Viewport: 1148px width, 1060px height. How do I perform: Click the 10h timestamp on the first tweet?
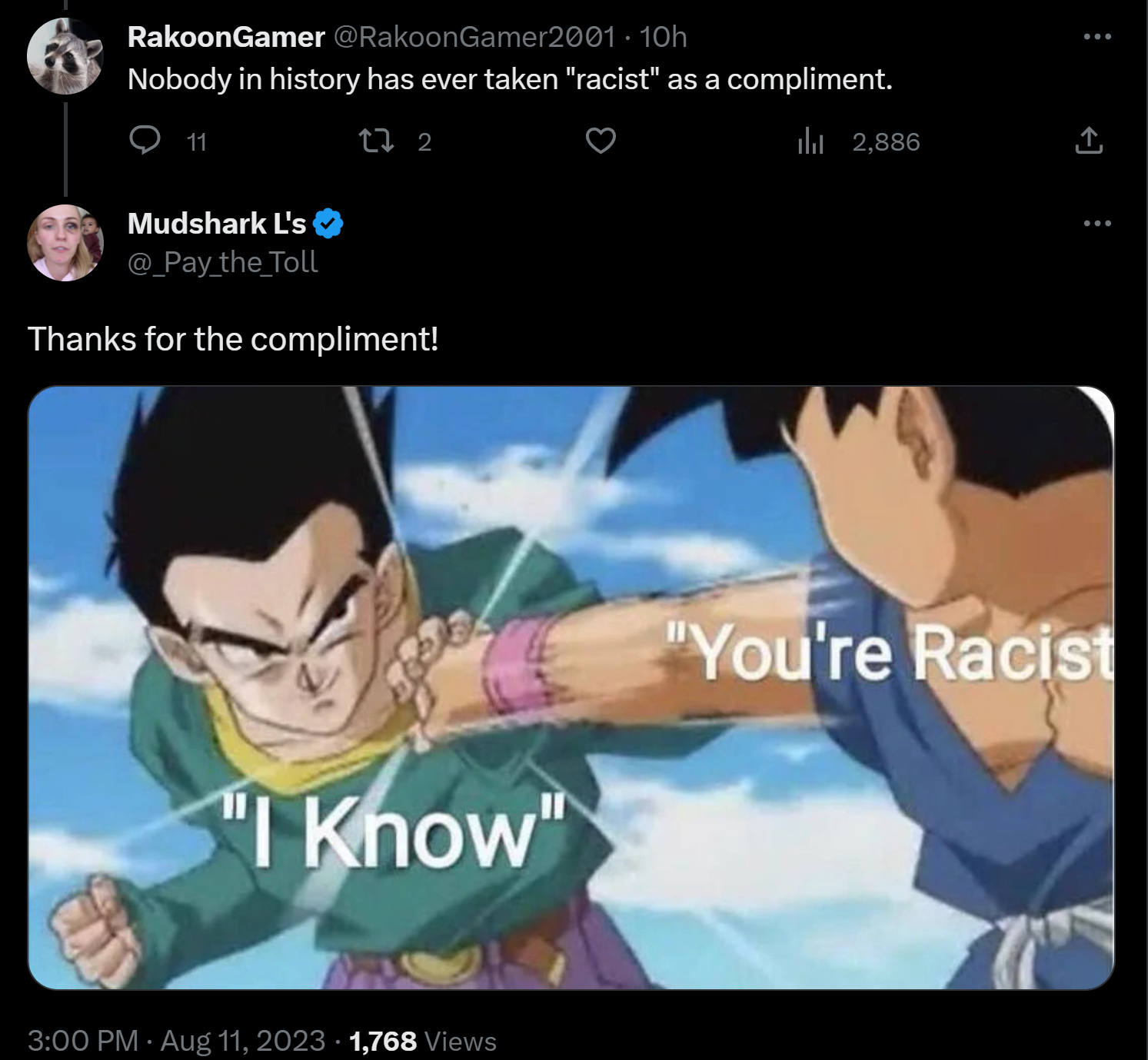[663, 37]
